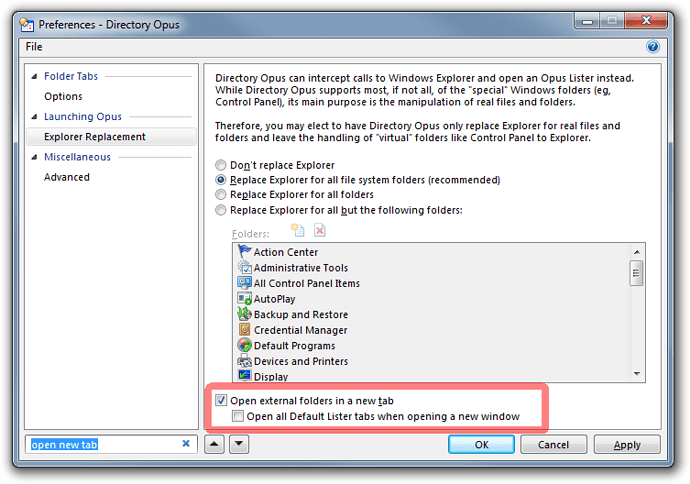690x484 pixels.
Task: Go to previous search result with up arrow
Action: point(214,444)
